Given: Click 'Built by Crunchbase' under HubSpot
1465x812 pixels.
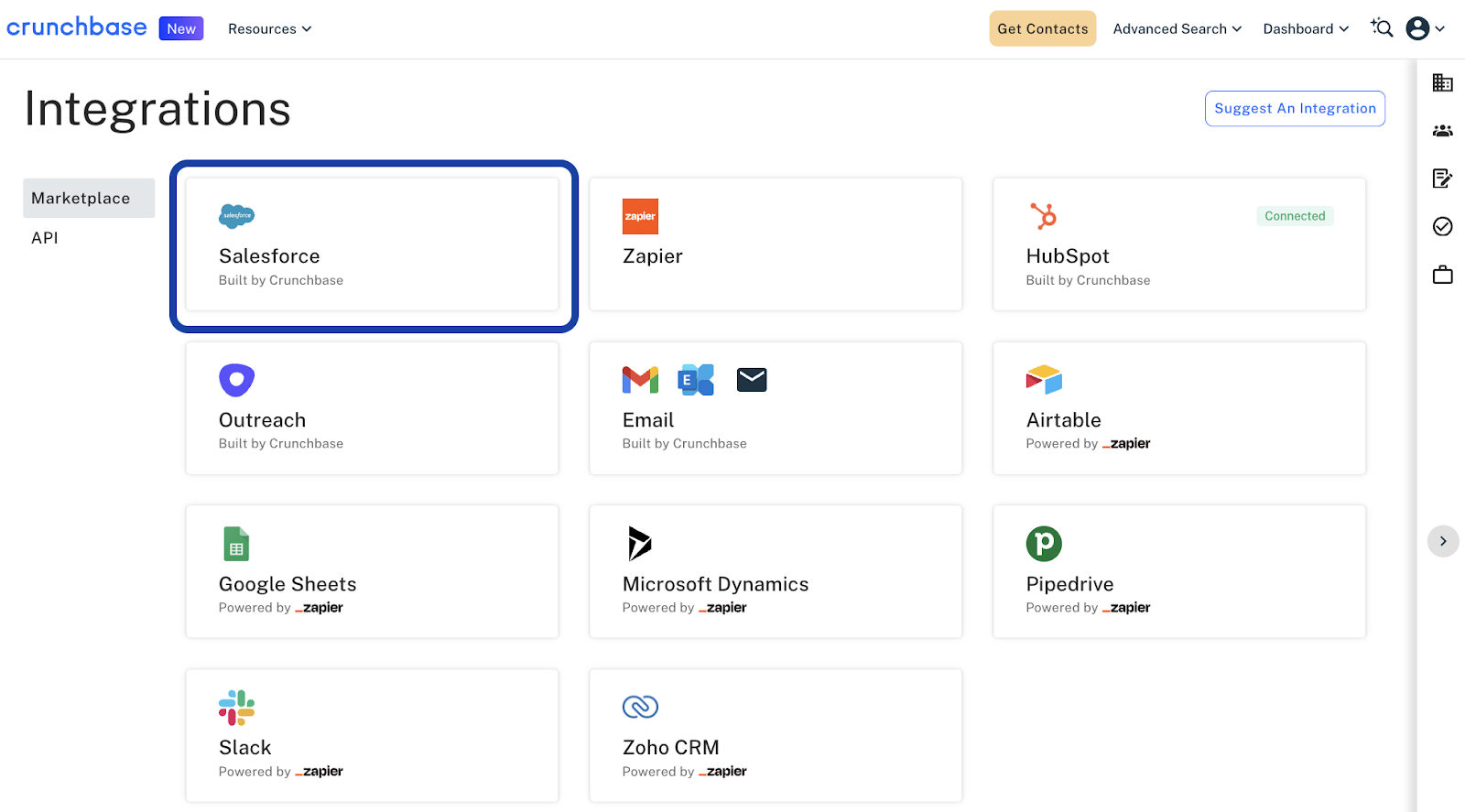Looking at the screenshot, I should 1088,280.
